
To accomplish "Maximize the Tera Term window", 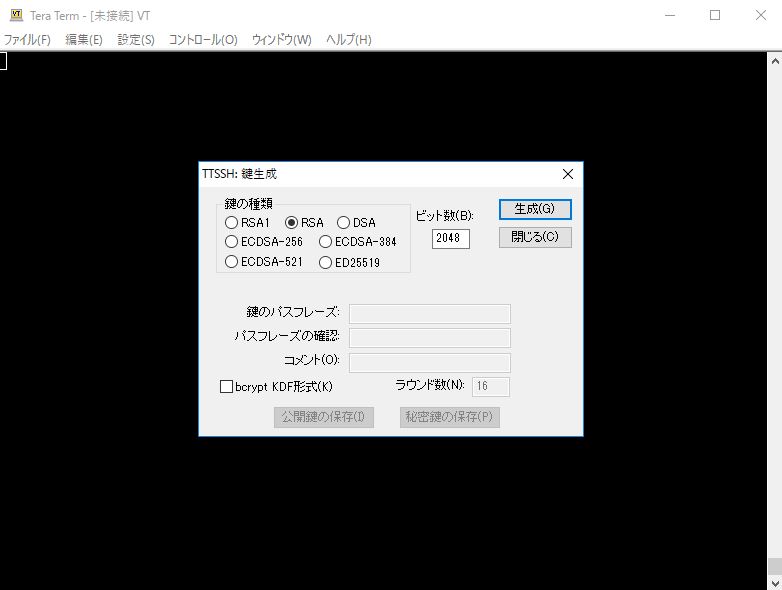I will click(x=715, y=15).
